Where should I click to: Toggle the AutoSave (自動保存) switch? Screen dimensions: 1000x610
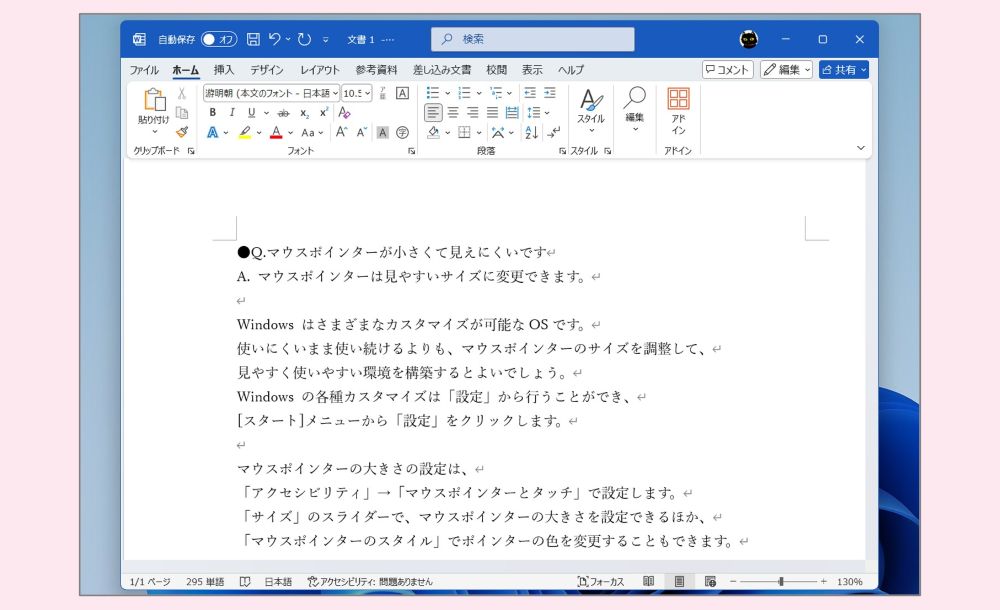click(x=219, y=40)
